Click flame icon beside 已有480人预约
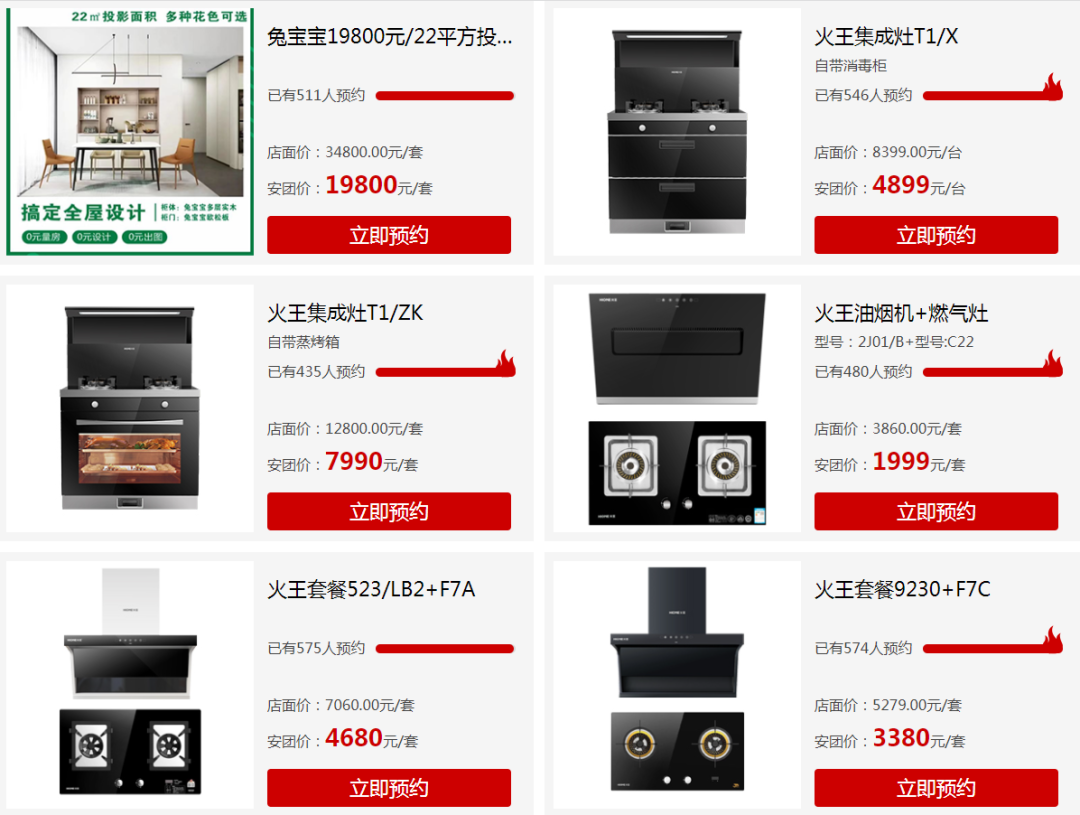 click(x=1052, y=363)
